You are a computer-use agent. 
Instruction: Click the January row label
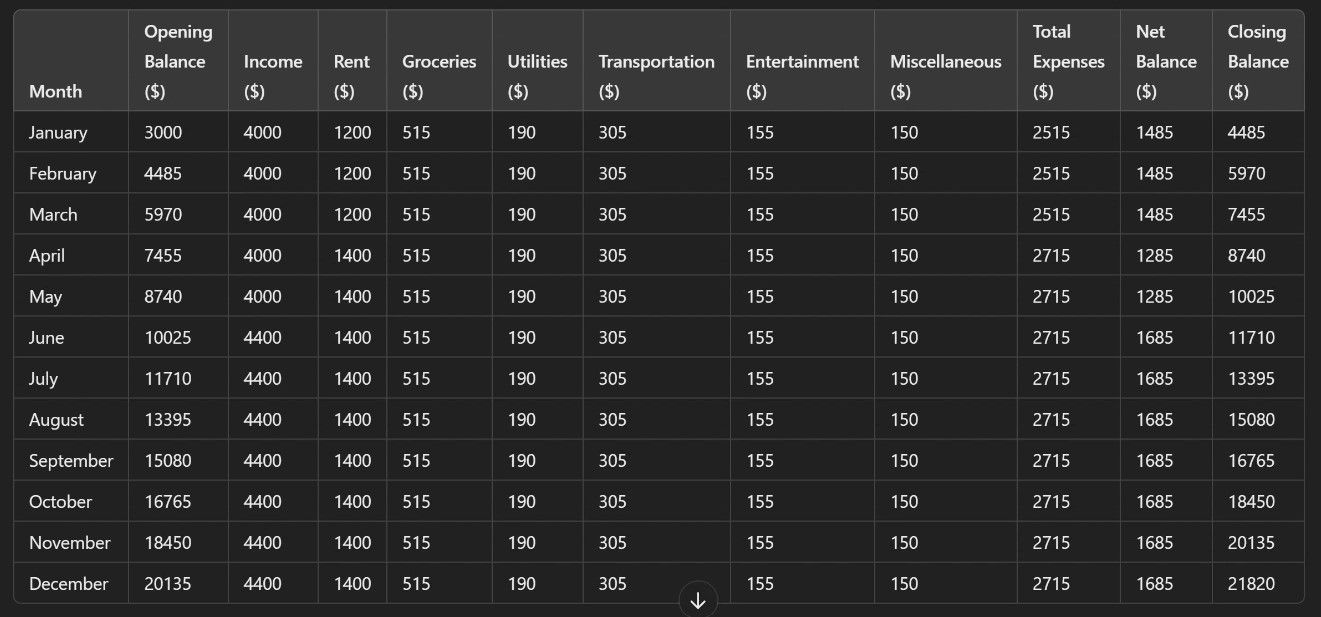(58, 132)
